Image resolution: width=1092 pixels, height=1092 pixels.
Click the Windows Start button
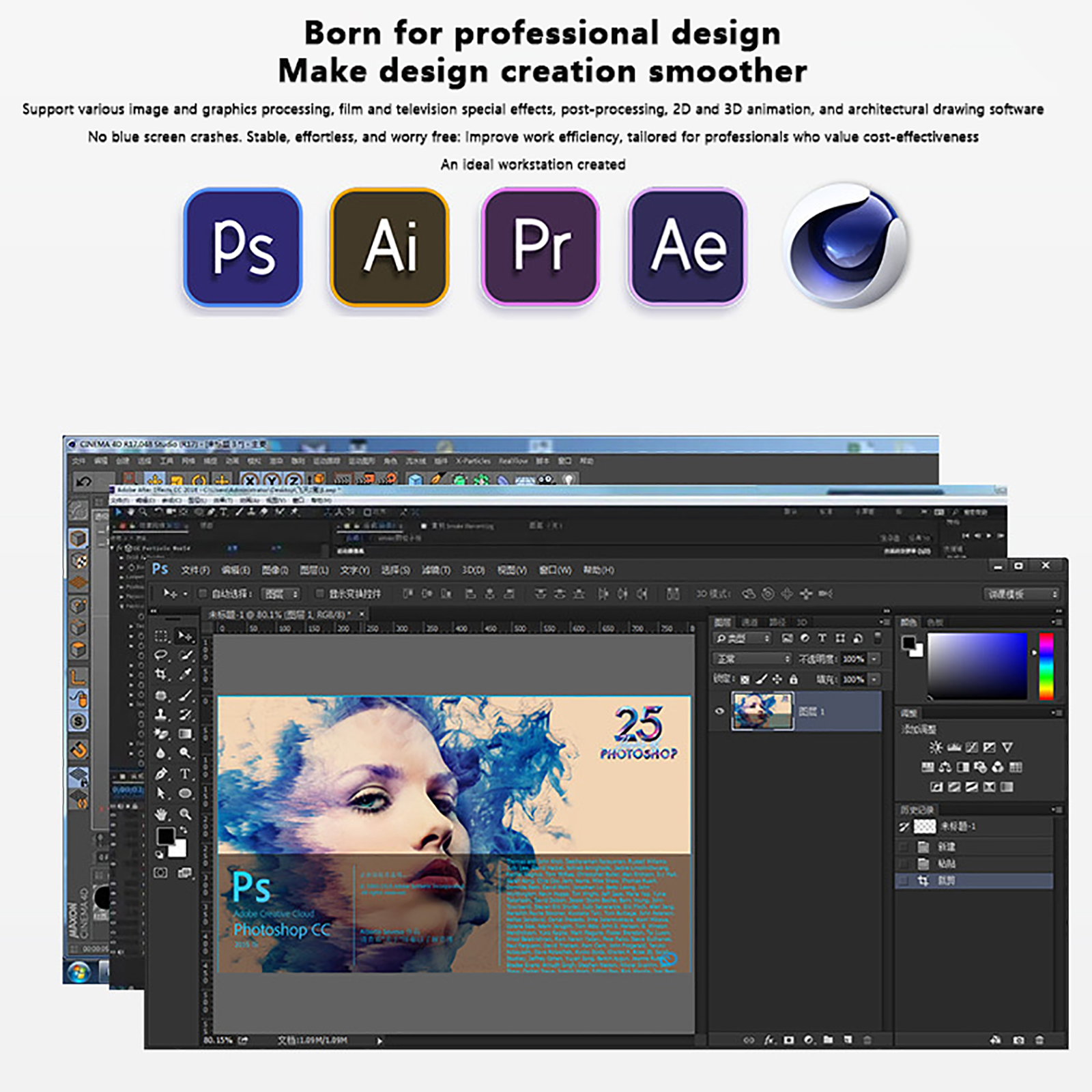click(78, 971)
